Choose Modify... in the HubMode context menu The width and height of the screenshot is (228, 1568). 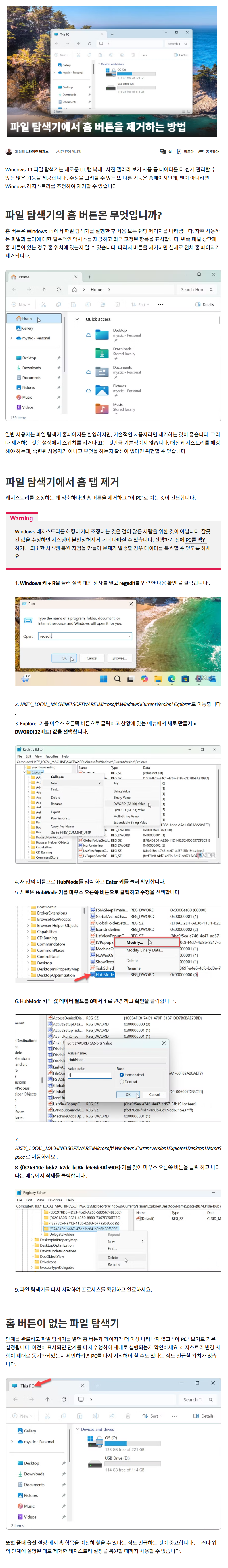coord(135,942)
